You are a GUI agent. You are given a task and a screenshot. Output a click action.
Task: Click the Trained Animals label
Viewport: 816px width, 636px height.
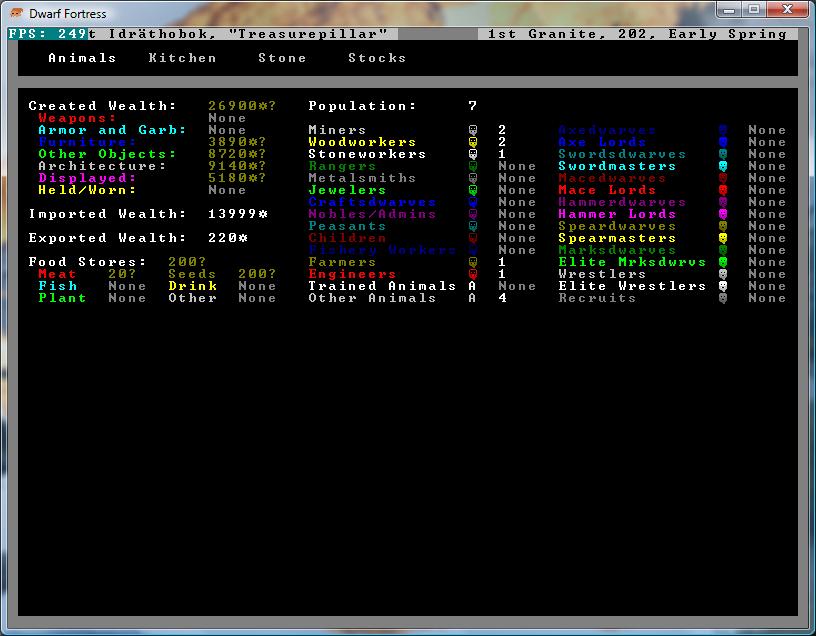(x=382, y=286)
